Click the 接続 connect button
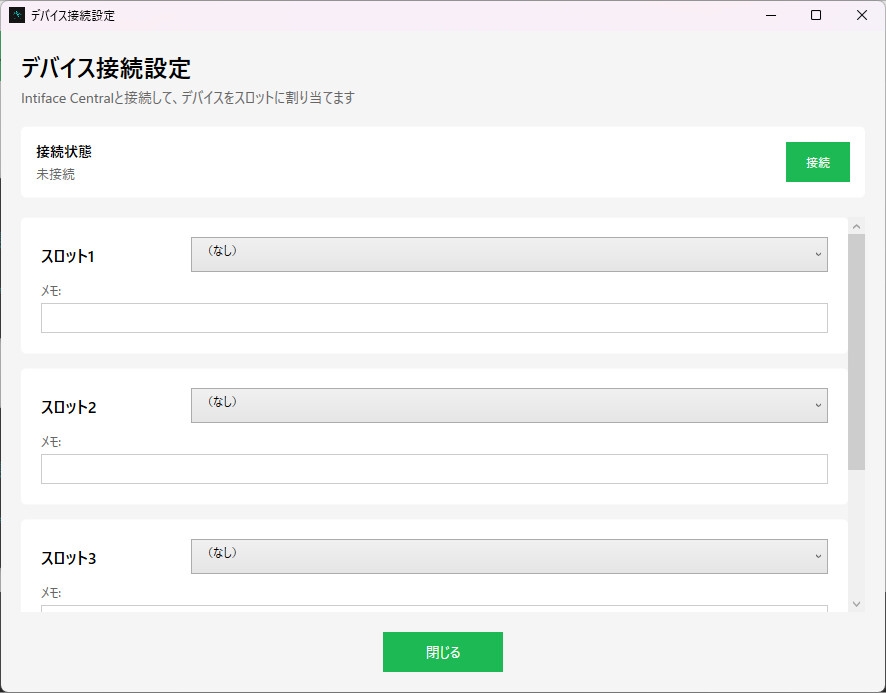 pos(817,162)
